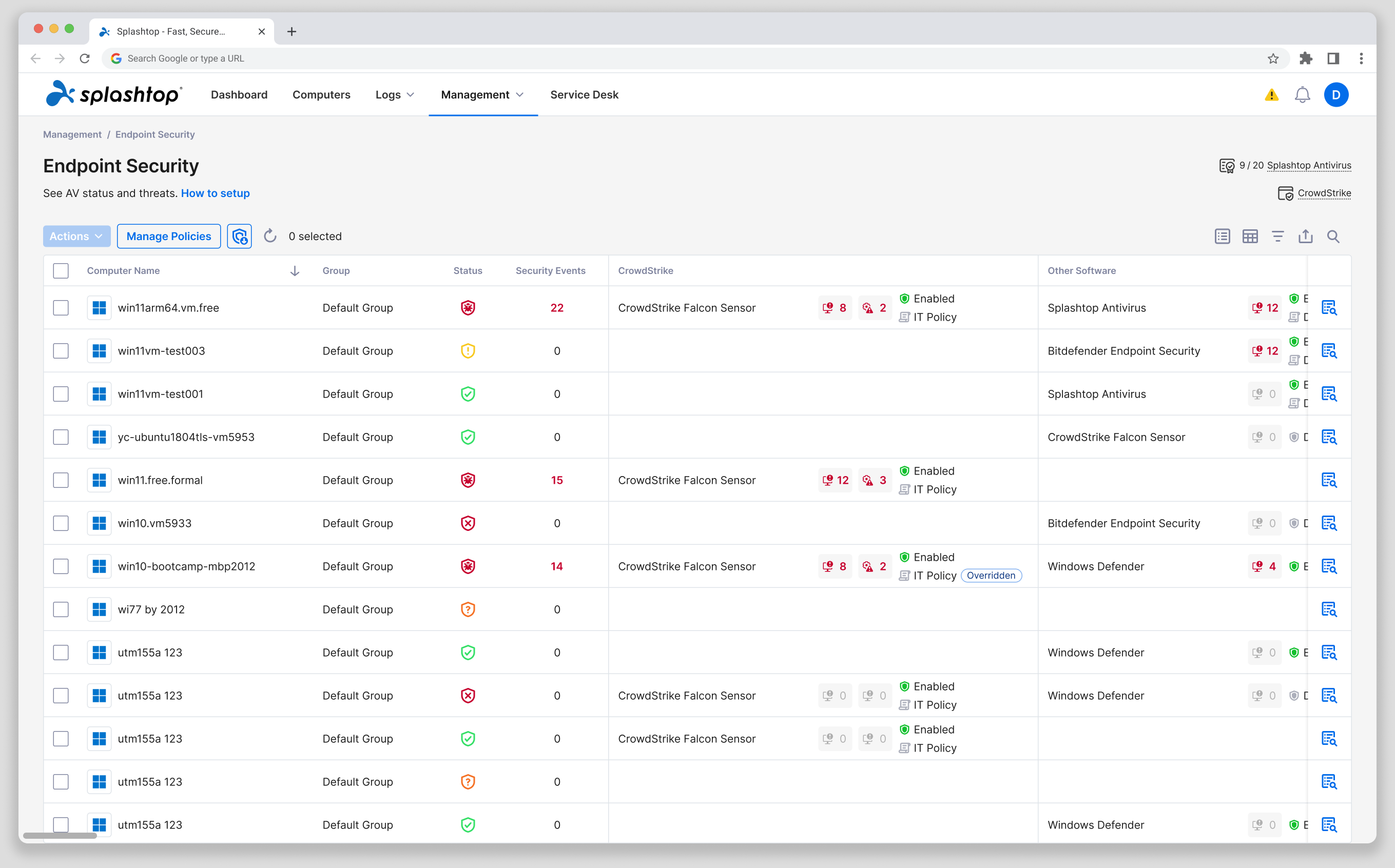The height and width of the screenshot is (868, 1395).
Task: Click threat status icon for win11arm64.vm.free
Action: [468, 308]
